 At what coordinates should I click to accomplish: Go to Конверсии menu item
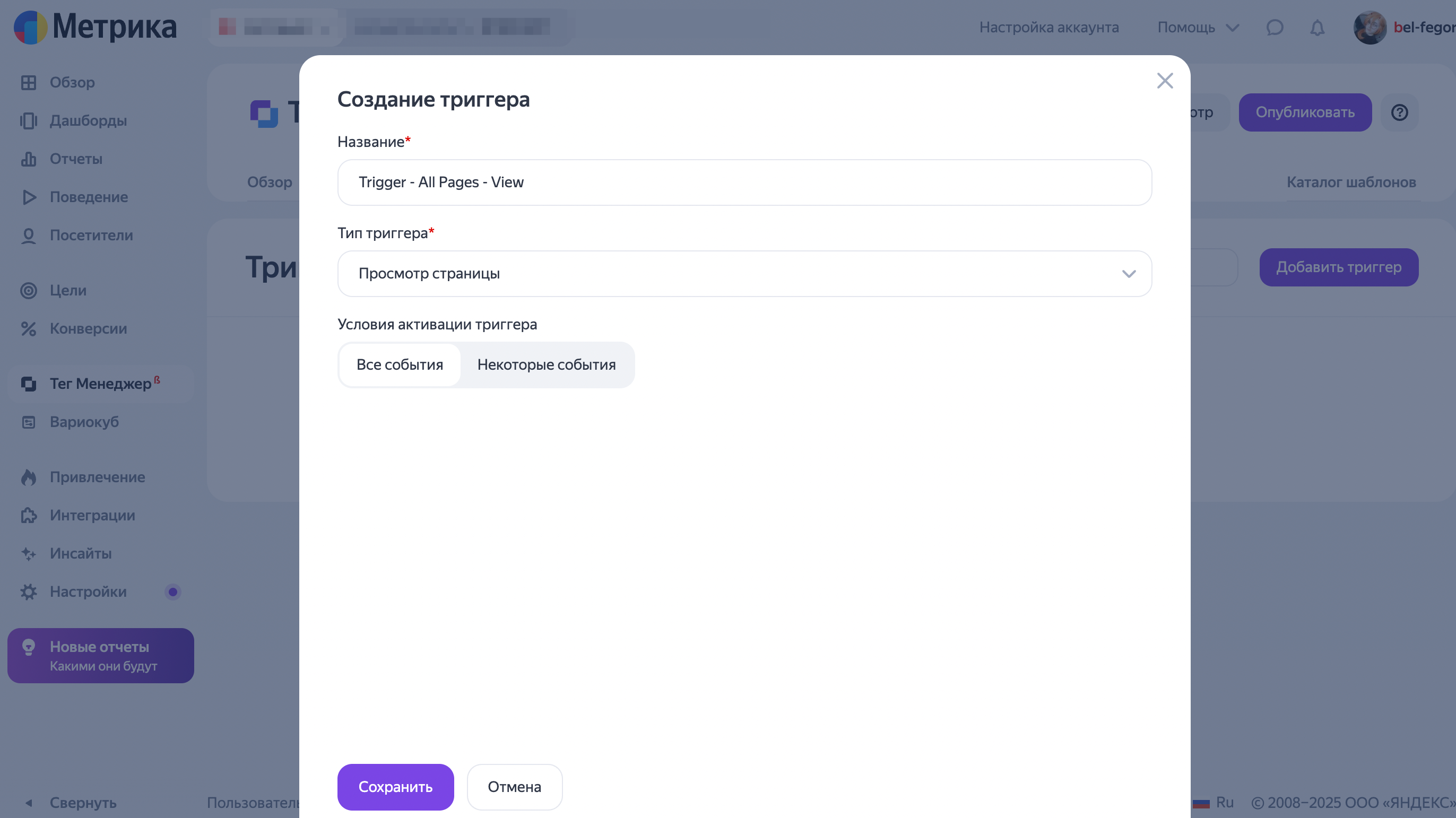(88, 328)
